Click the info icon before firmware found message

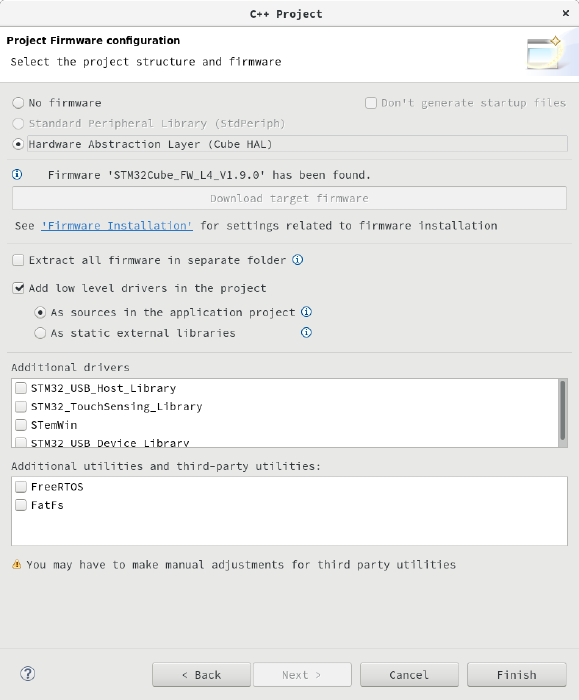point(17,174)
